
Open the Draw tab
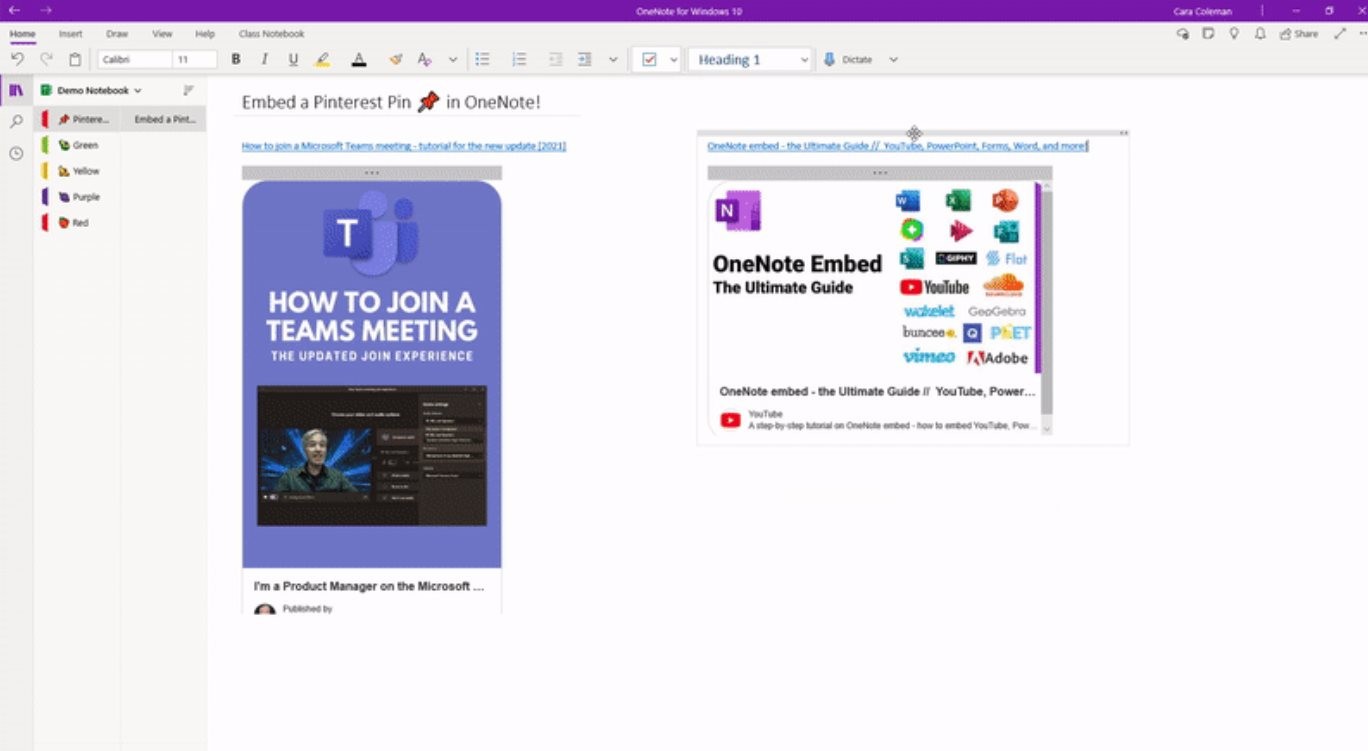117,34
